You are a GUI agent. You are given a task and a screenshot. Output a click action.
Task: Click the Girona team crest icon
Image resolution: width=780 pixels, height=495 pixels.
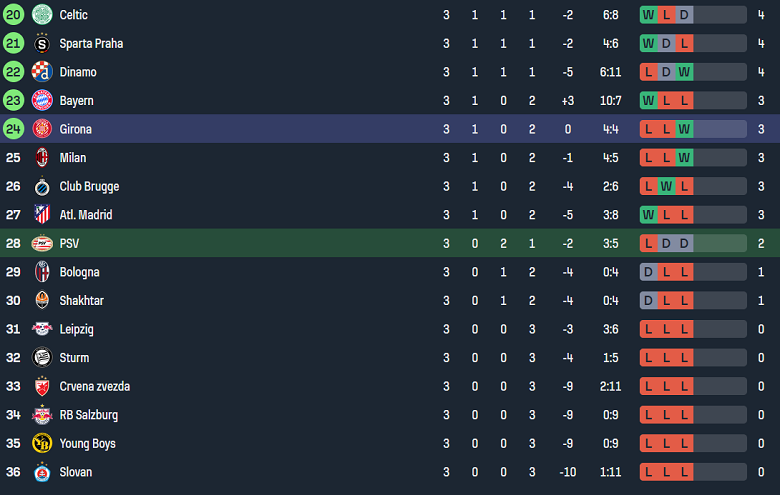tap(42, 129)
